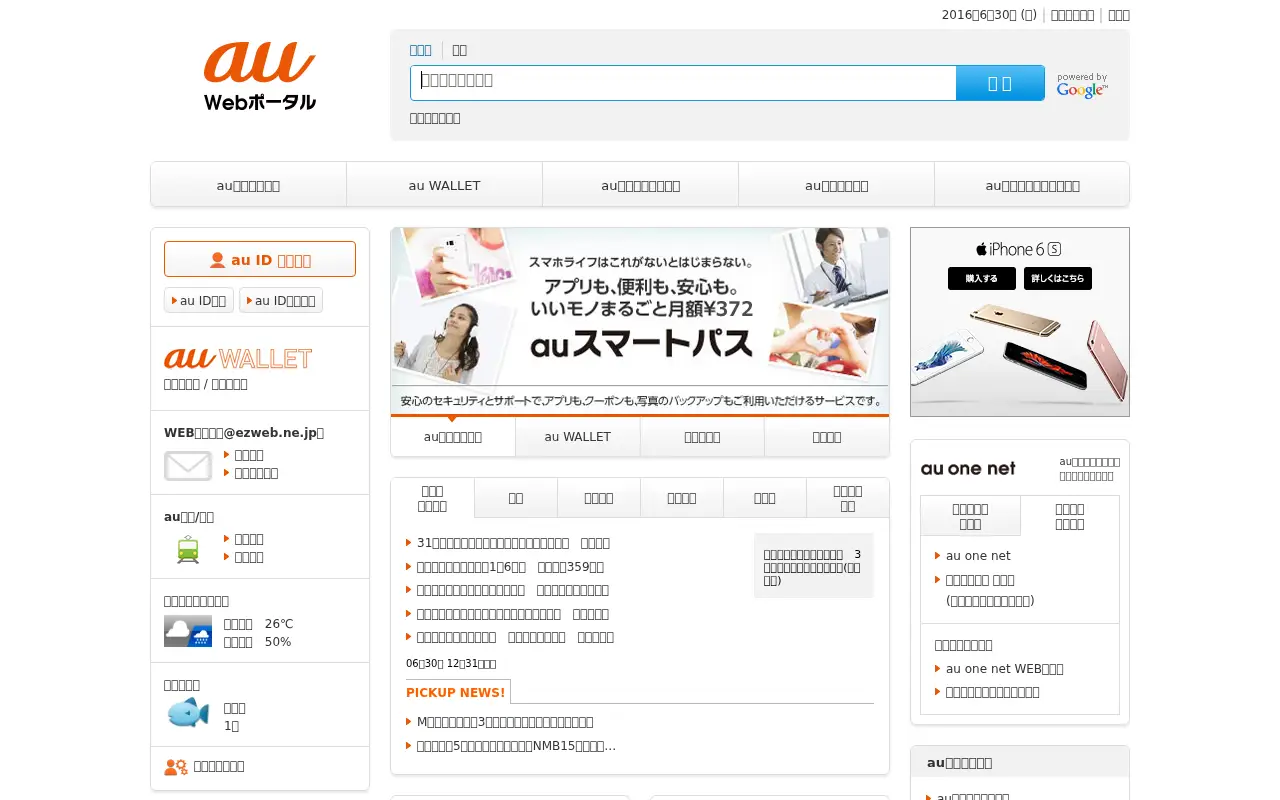Open the au Smart Pass banner image

click(640, 322)
